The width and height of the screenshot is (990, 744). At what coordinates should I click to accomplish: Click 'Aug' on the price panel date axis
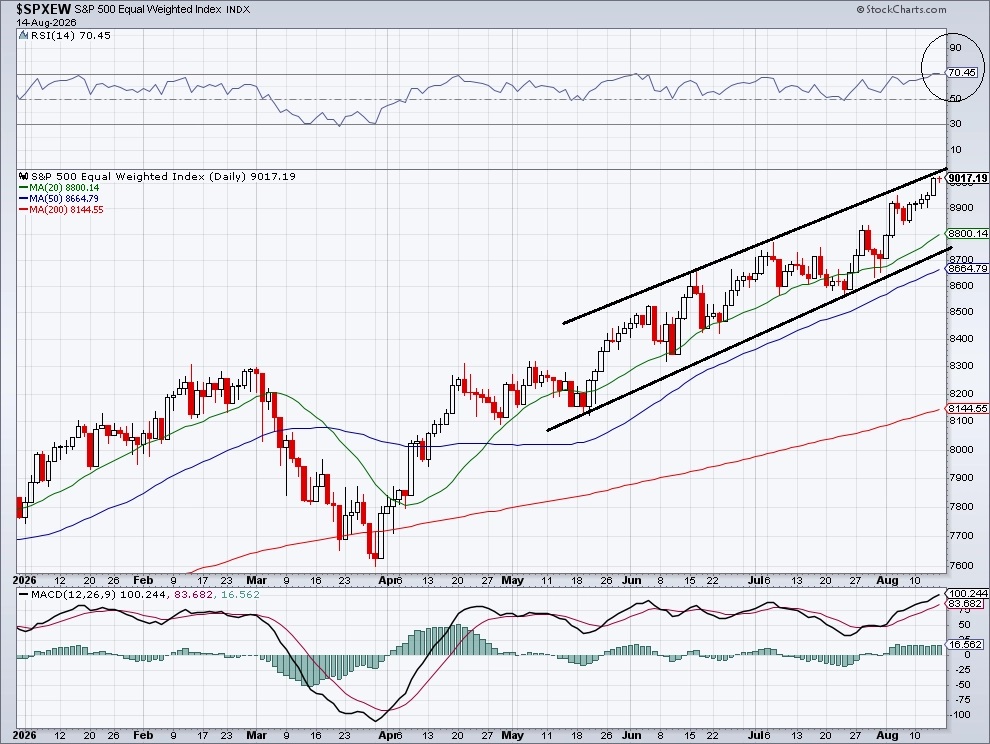pos(888,580)
